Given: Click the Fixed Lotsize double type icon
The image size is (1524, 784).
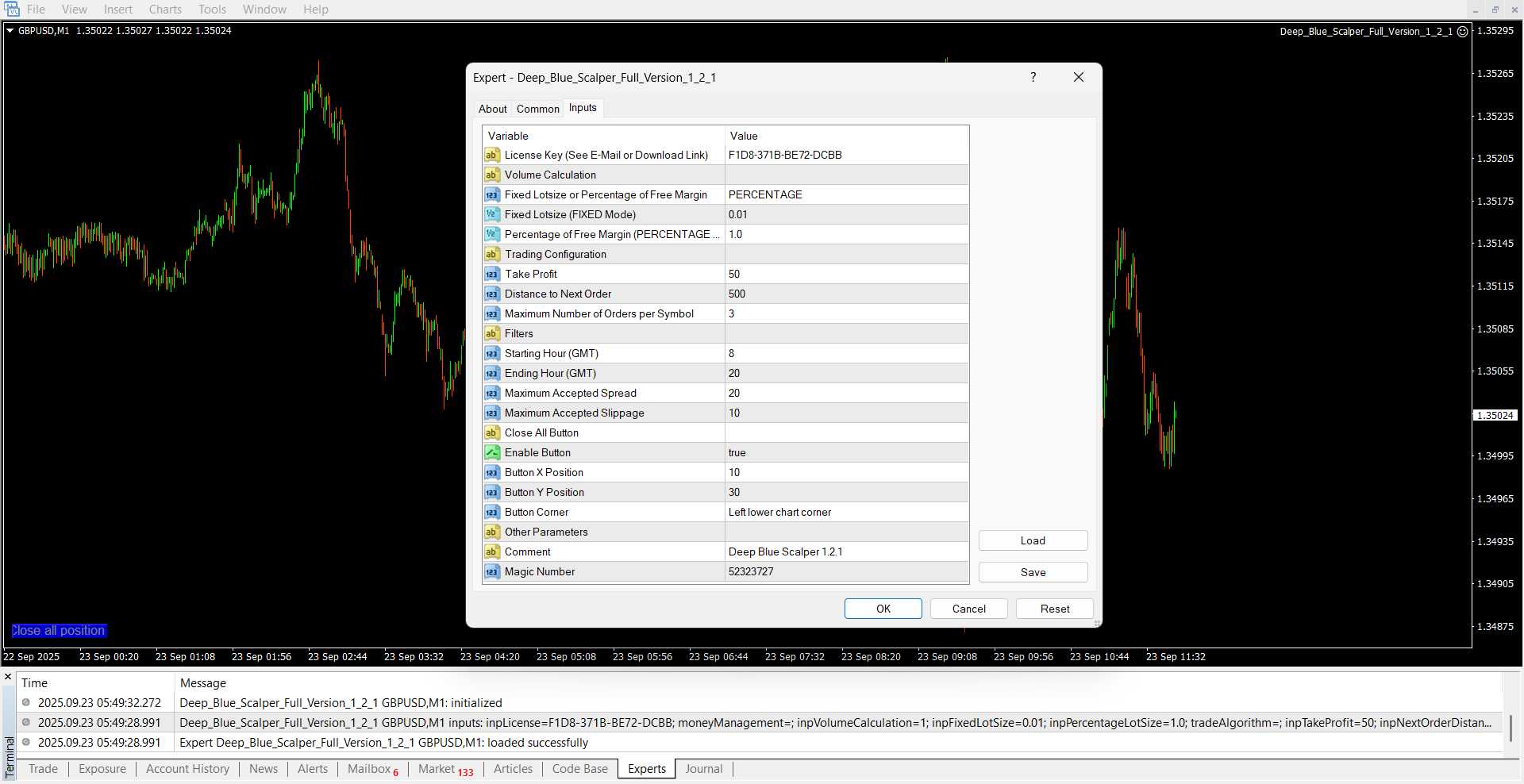Looking at the screenshot, I should coord(492,214).
